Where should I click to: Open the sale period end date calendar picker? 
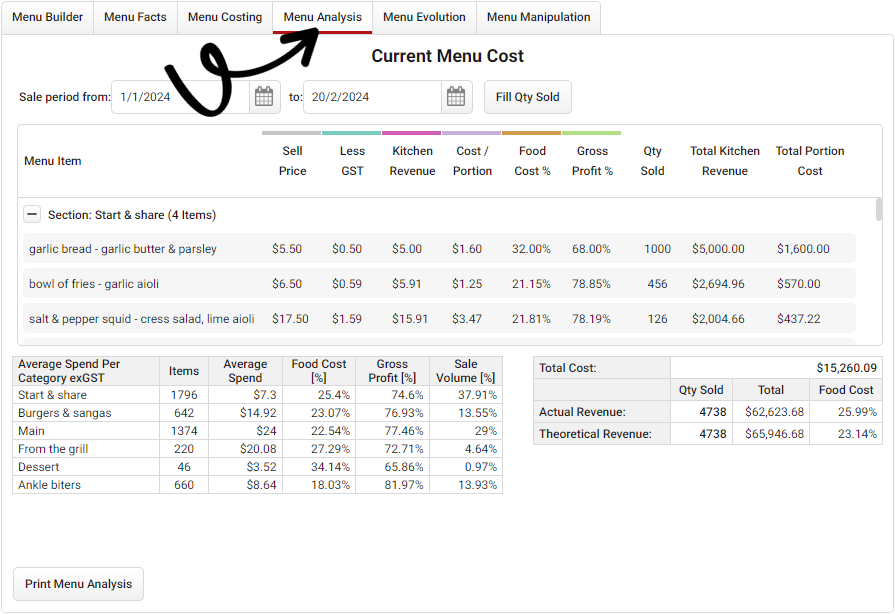click(x=456, y=96)
